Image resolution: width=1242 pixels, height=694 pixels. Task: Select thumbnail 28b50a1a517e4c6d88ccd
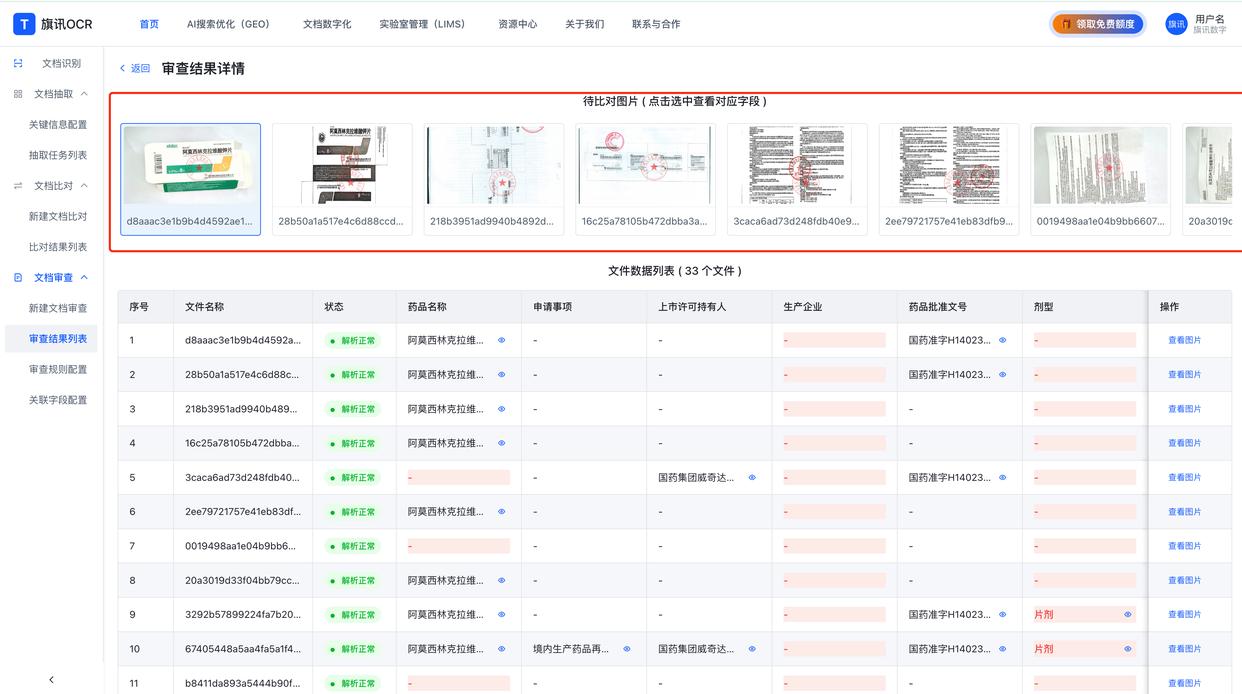pyautogui.click(x=342, y=180)
